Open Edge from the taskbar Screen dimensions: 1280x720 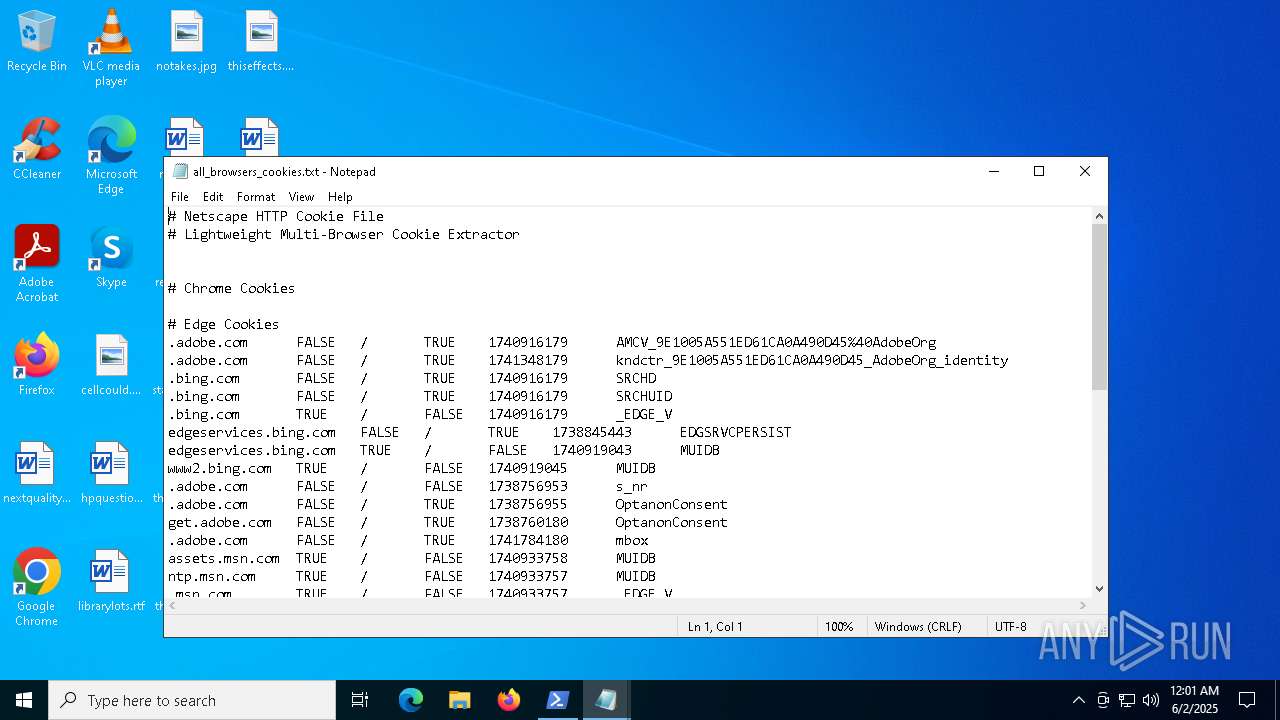click(x=411, y=700)
